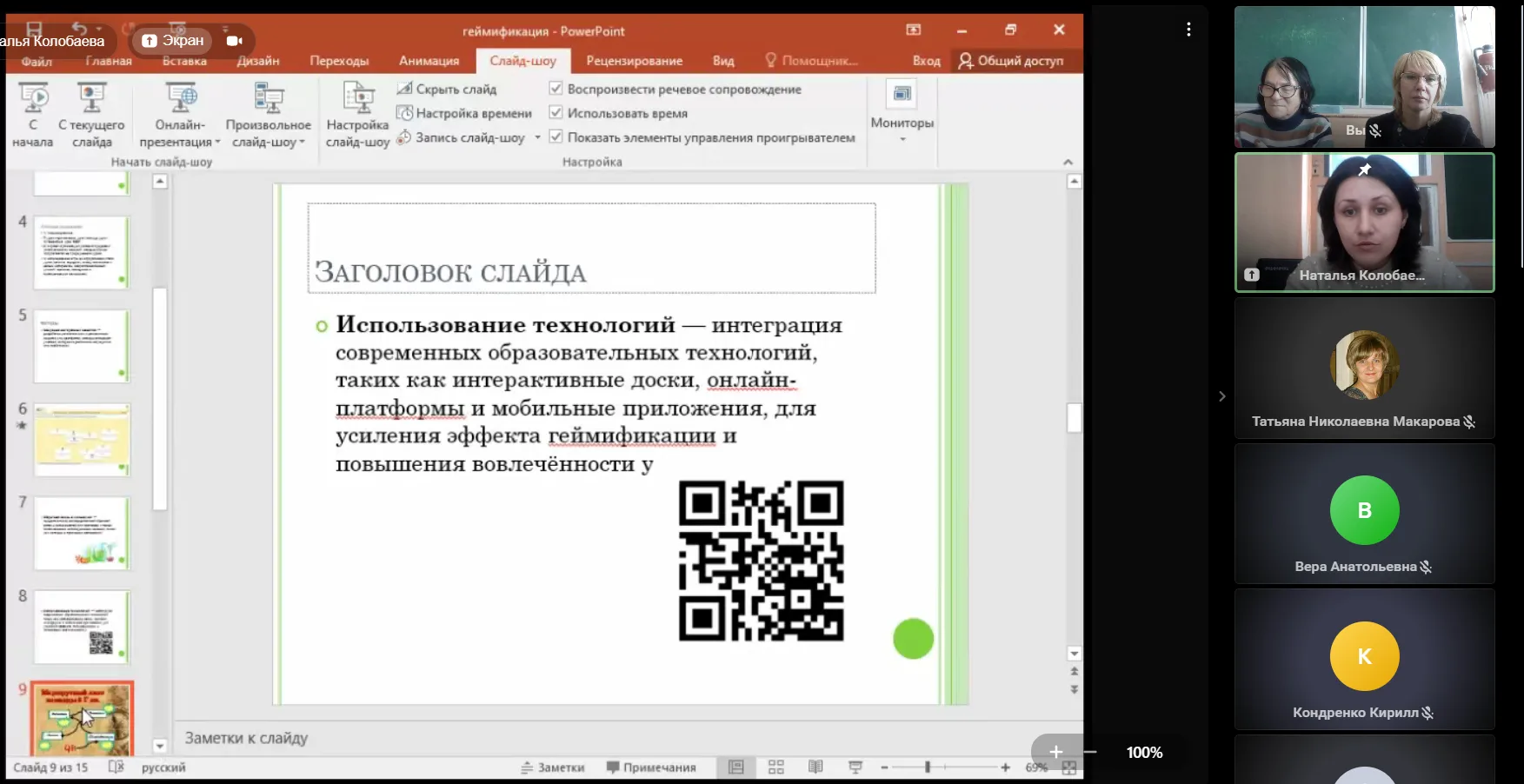Click Скрыть слайд (Hide slide) icon

point(404,89)
